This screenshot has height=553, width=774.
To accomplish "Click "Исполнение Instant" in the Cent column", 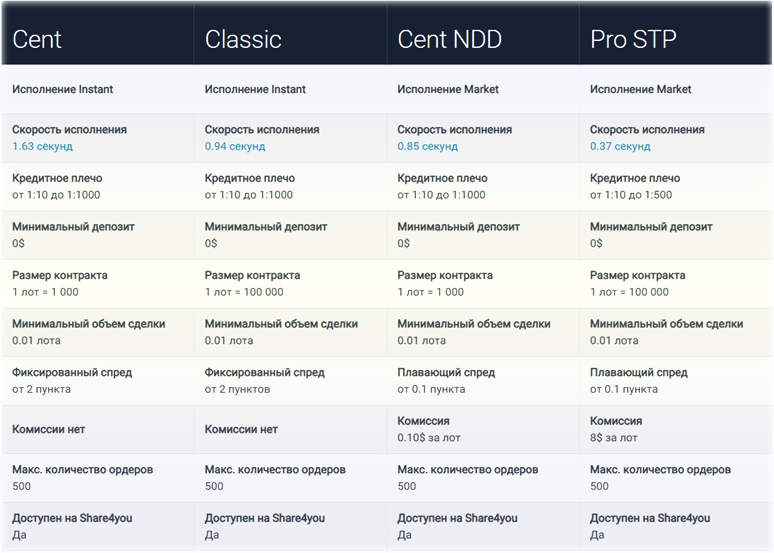I will point(63,89).
